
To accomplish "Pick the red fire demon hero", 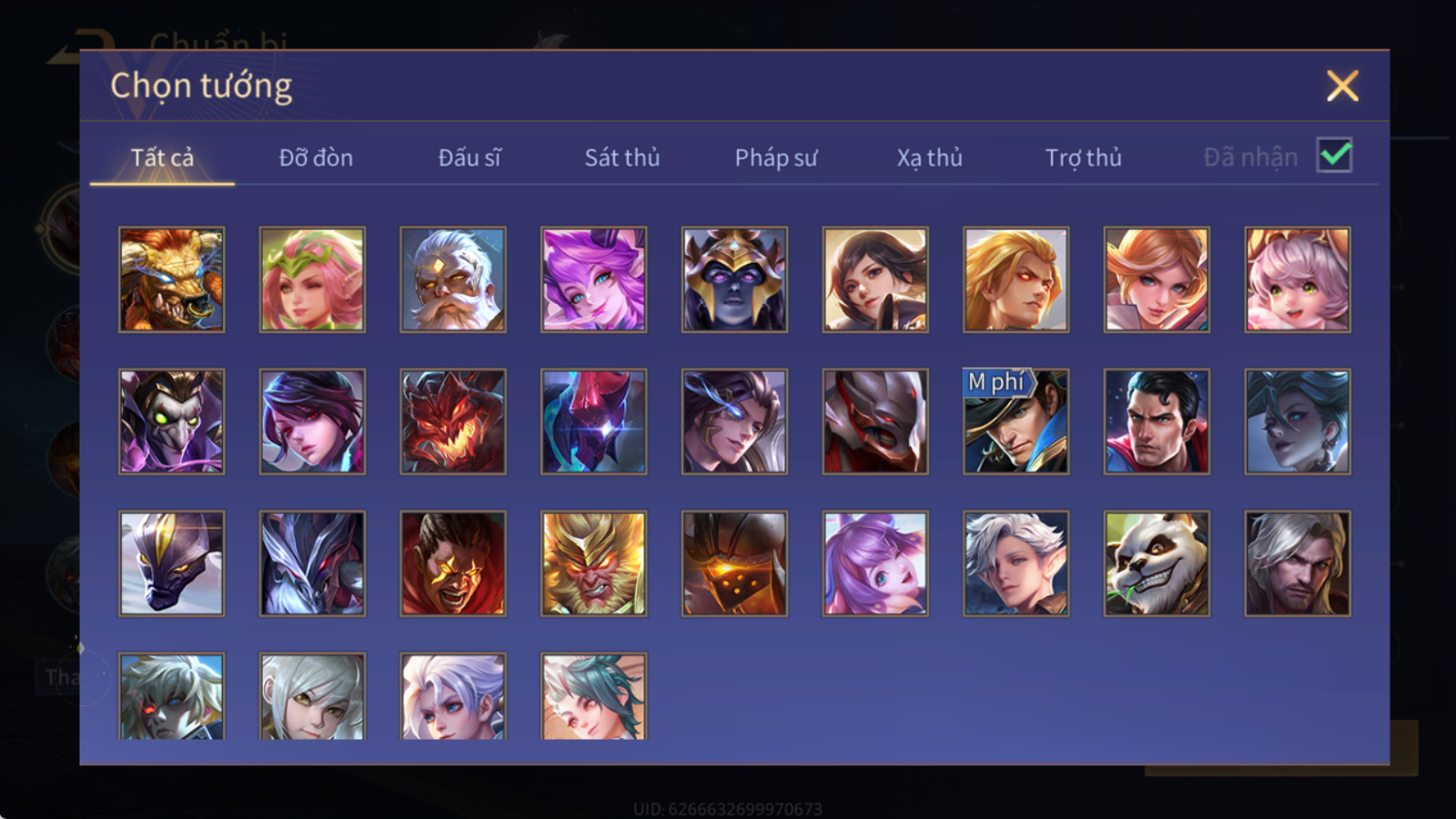I will (x=452, y=421).
